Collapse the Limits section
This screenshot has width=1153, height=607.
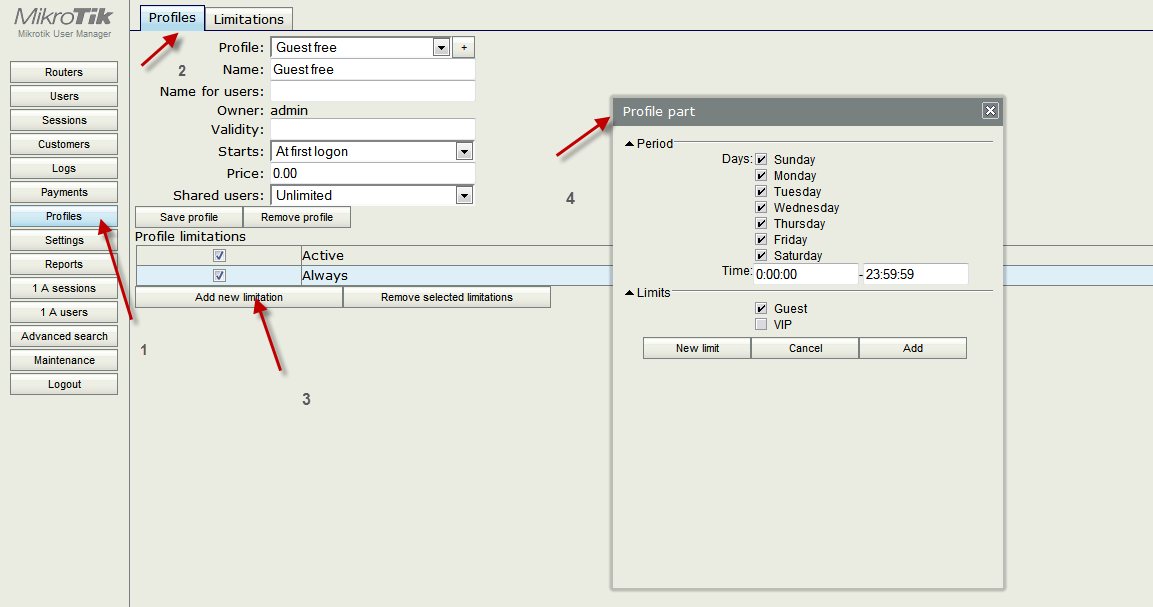click(629, 293)
